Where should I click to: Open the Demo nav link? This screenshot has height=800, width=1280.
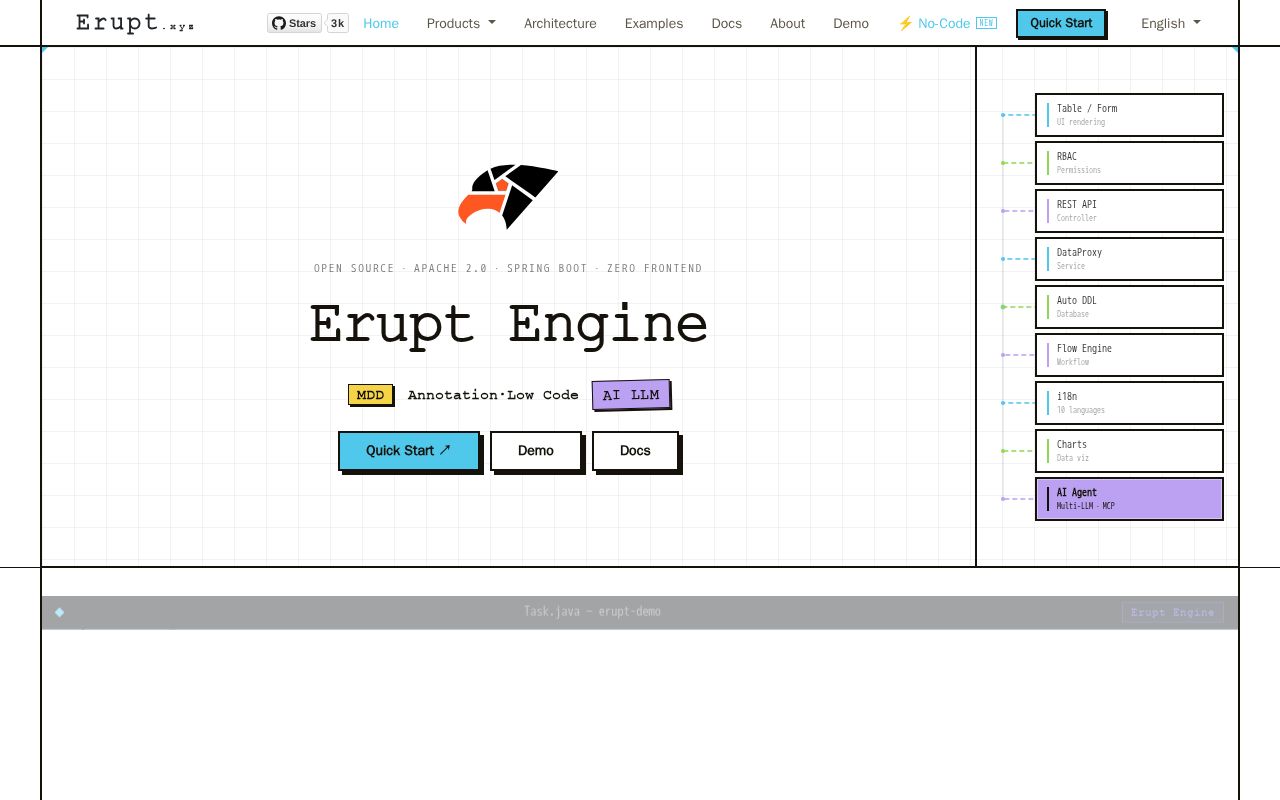[851, 23]
